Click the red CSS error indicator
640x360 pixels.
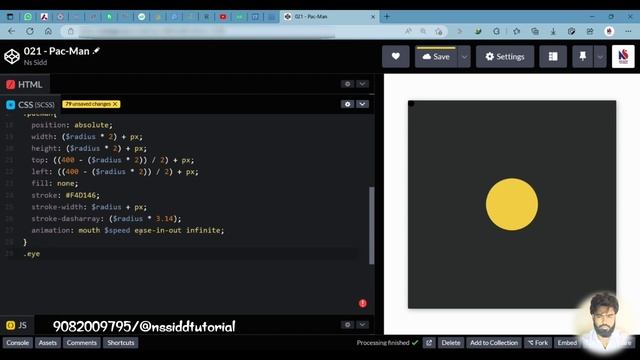(x=362, y=303)
